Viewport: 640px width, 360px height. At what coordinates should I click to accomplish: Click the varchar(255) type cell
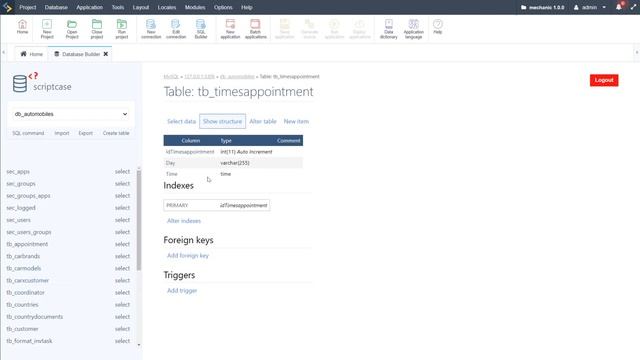pyautogui.click(x=235, y=163)
